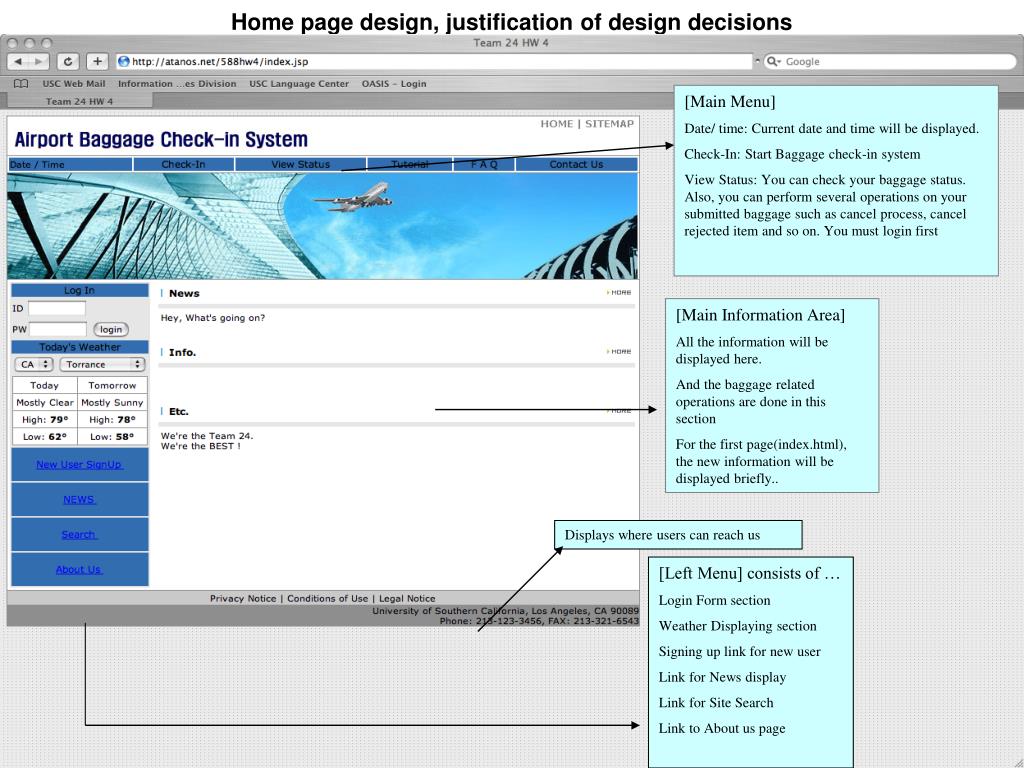Click the "Low: 58°" cell
This screenshot has width=1024, height=768.
[x=112, y=436]
